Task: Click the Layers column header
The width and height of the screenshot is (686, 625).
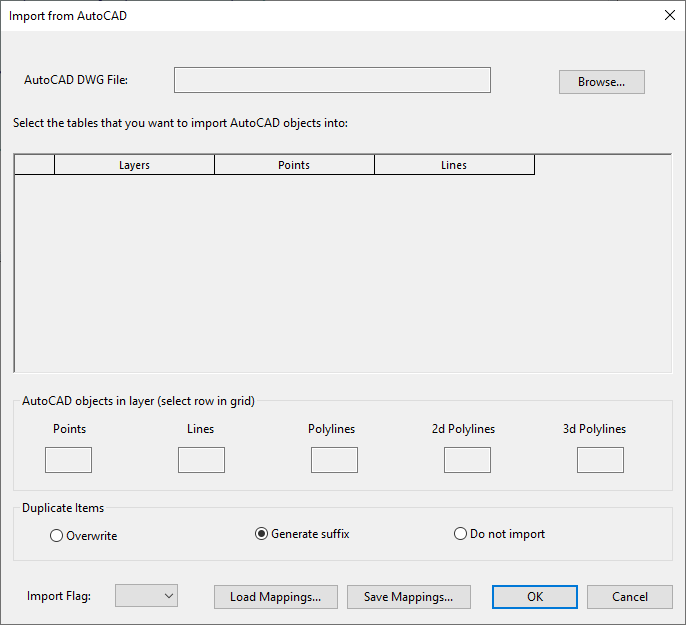Action: coord(134,165)
